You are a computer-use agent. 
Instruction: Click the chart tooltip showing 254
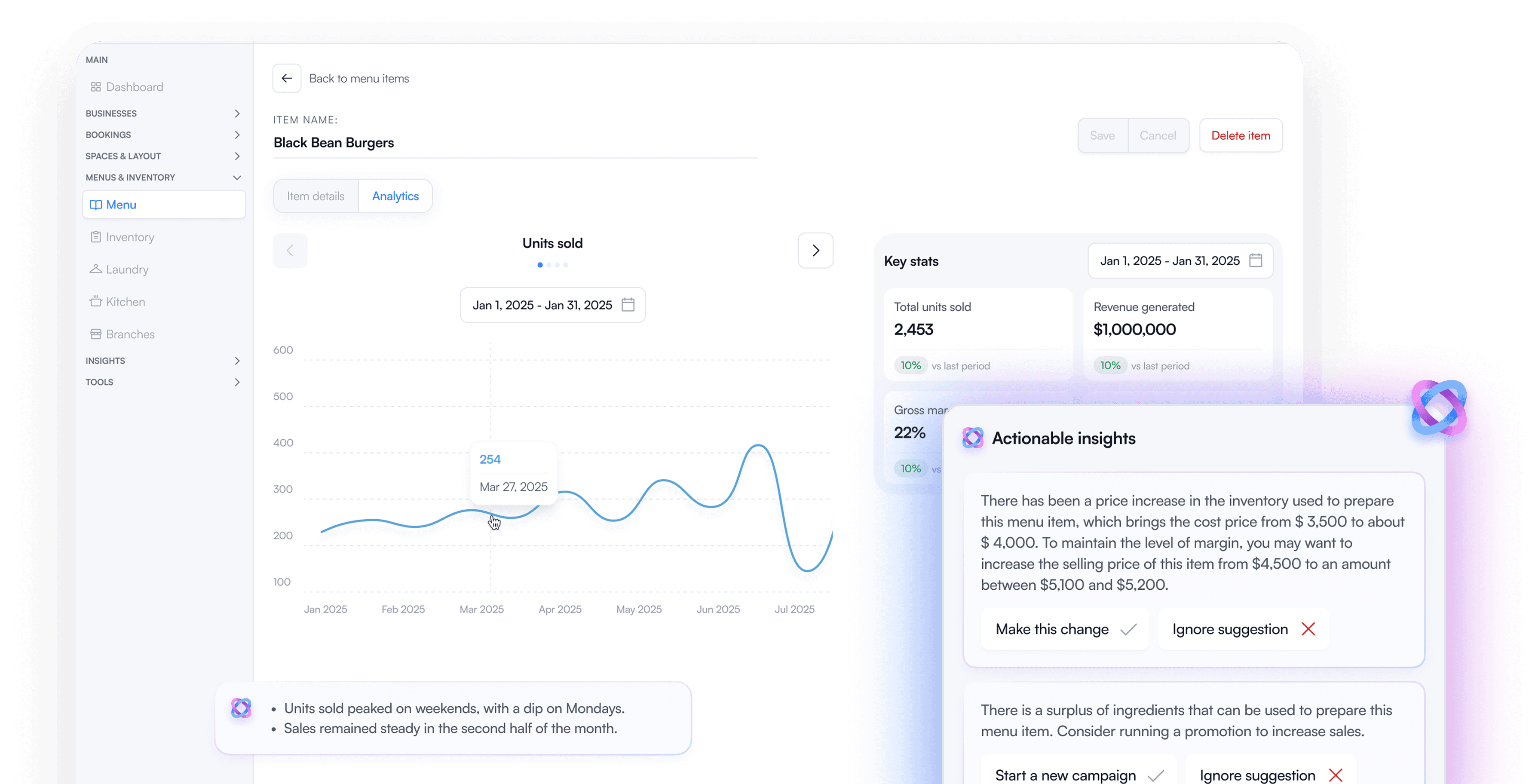click(513, 474)
